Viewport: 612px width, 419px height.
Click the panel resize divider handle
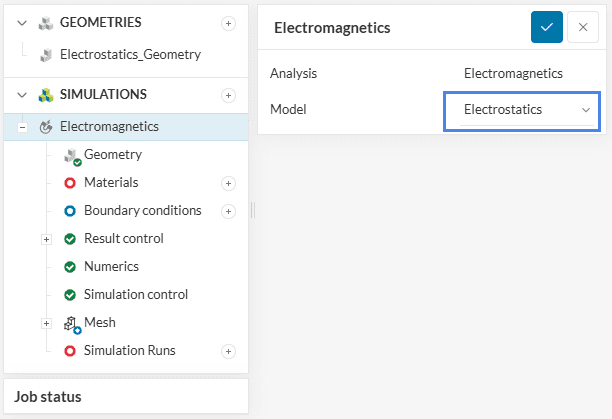click(x=252, y=210)
